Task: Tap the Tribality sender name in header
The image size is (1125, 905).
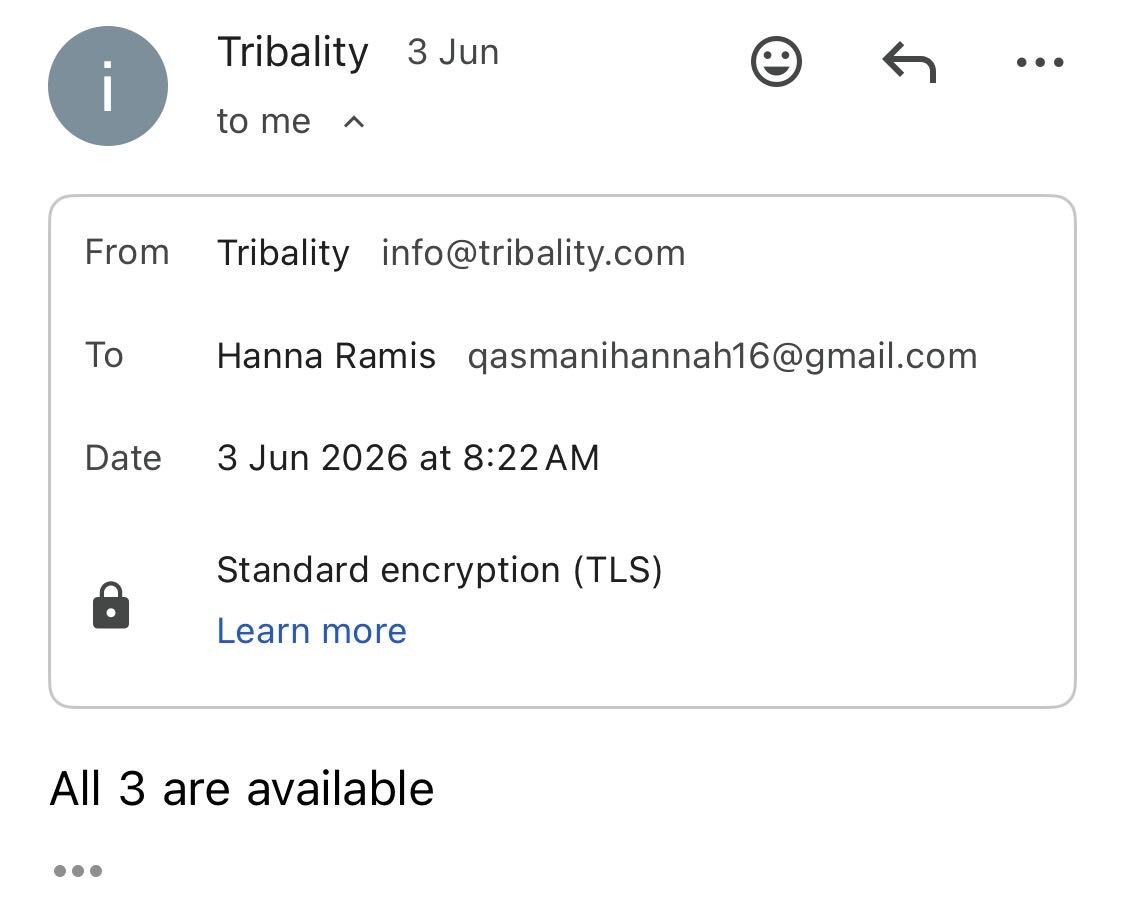Action: (293, 52)
